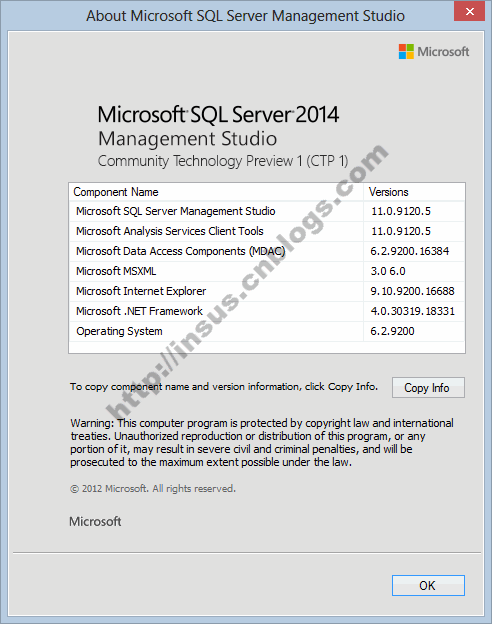Image resolution: width=492 pixels, height=624 pixels.
Task: Select the Microsoft Internet Explorer row
Action: coord(267,291)
